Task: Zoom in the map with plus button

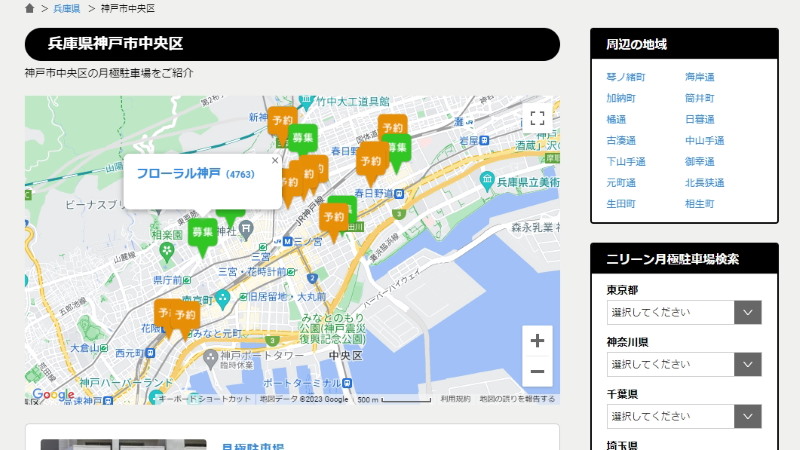Action: [x=537, y=340]
